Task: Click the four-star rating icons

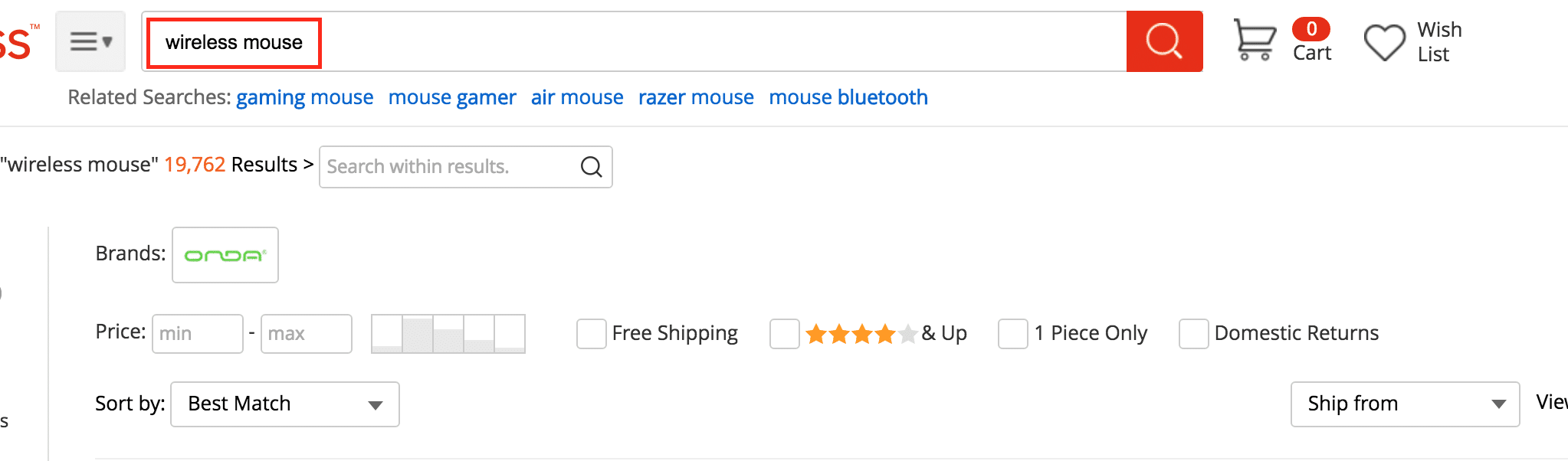Action: click(x=861, y=333)
